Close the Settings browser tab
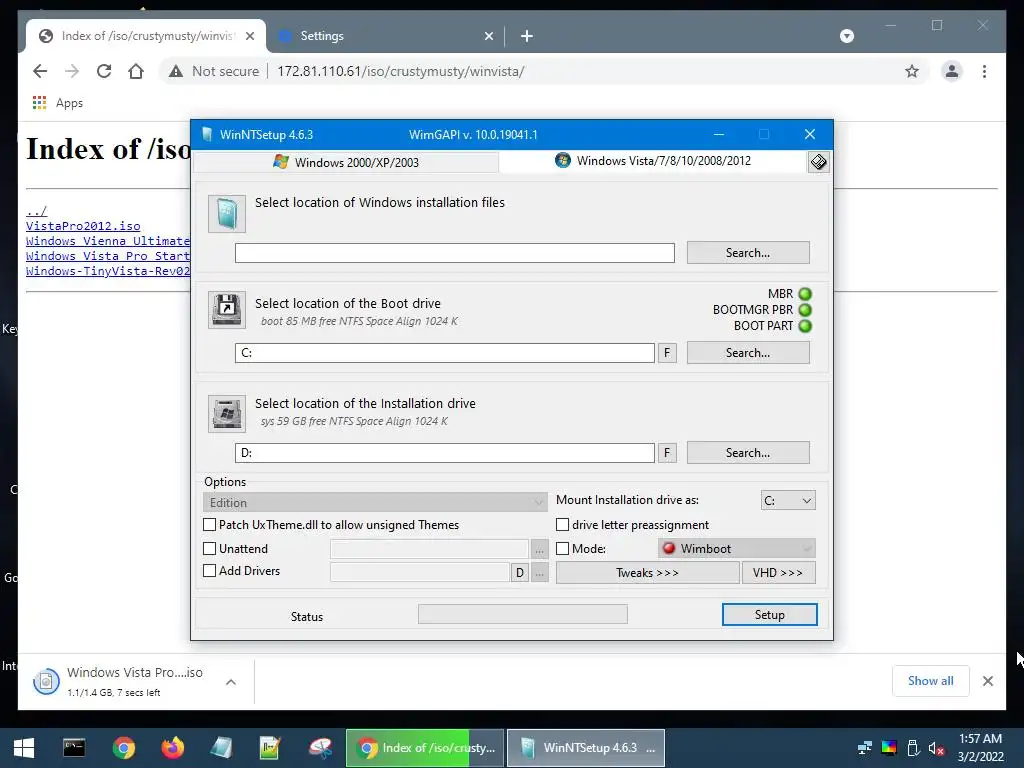Screen dimensions: 1024x768 [488, 36]
